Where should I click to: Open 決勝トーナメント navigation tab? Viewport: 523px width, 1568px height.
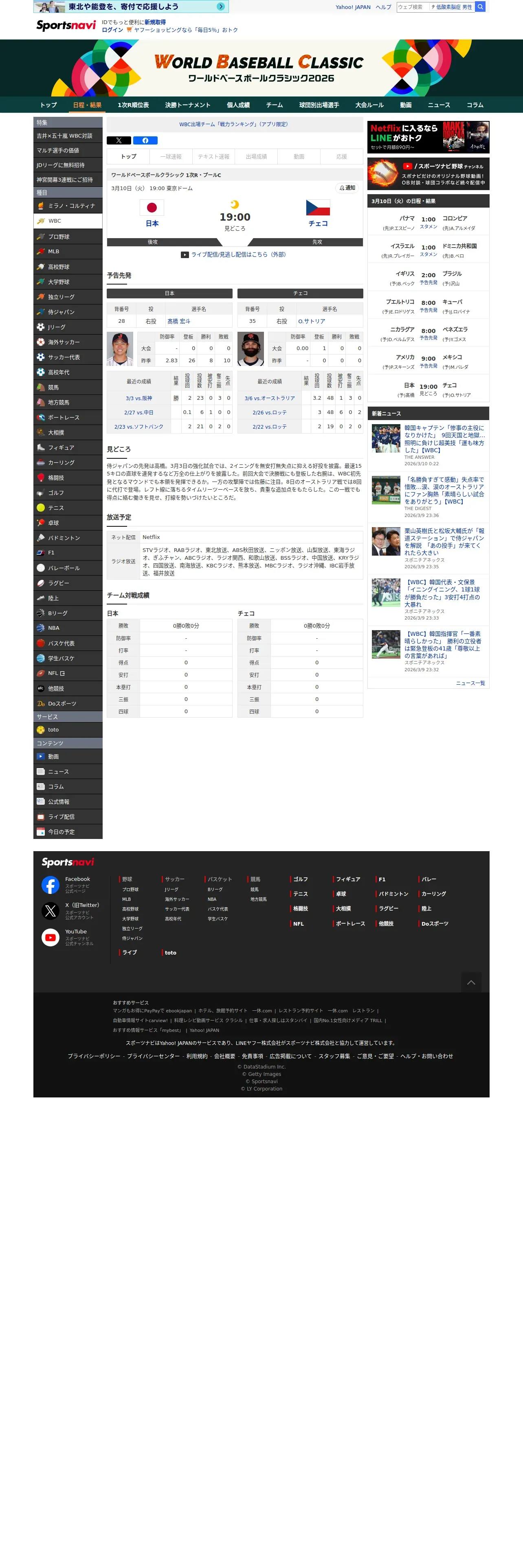point(187,105)
